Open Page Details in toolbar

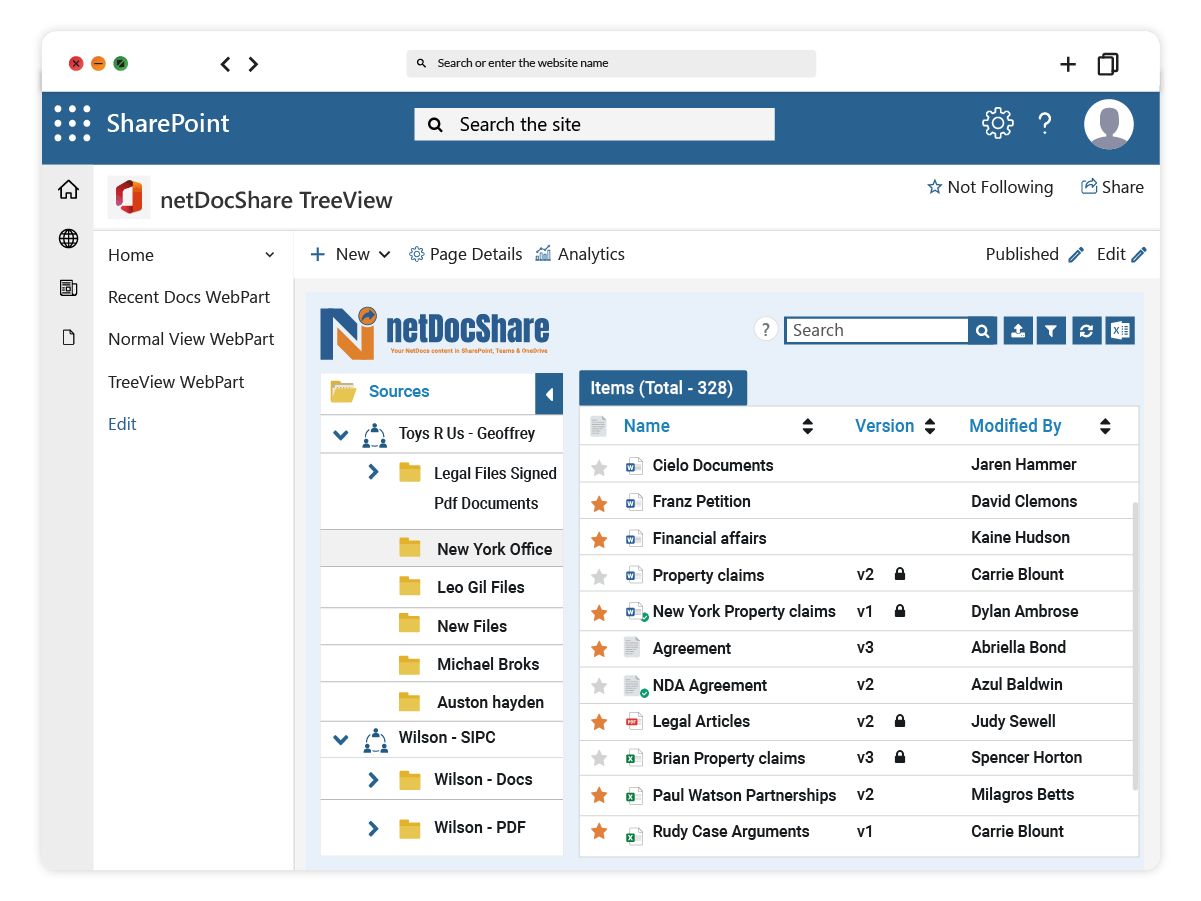466,254
